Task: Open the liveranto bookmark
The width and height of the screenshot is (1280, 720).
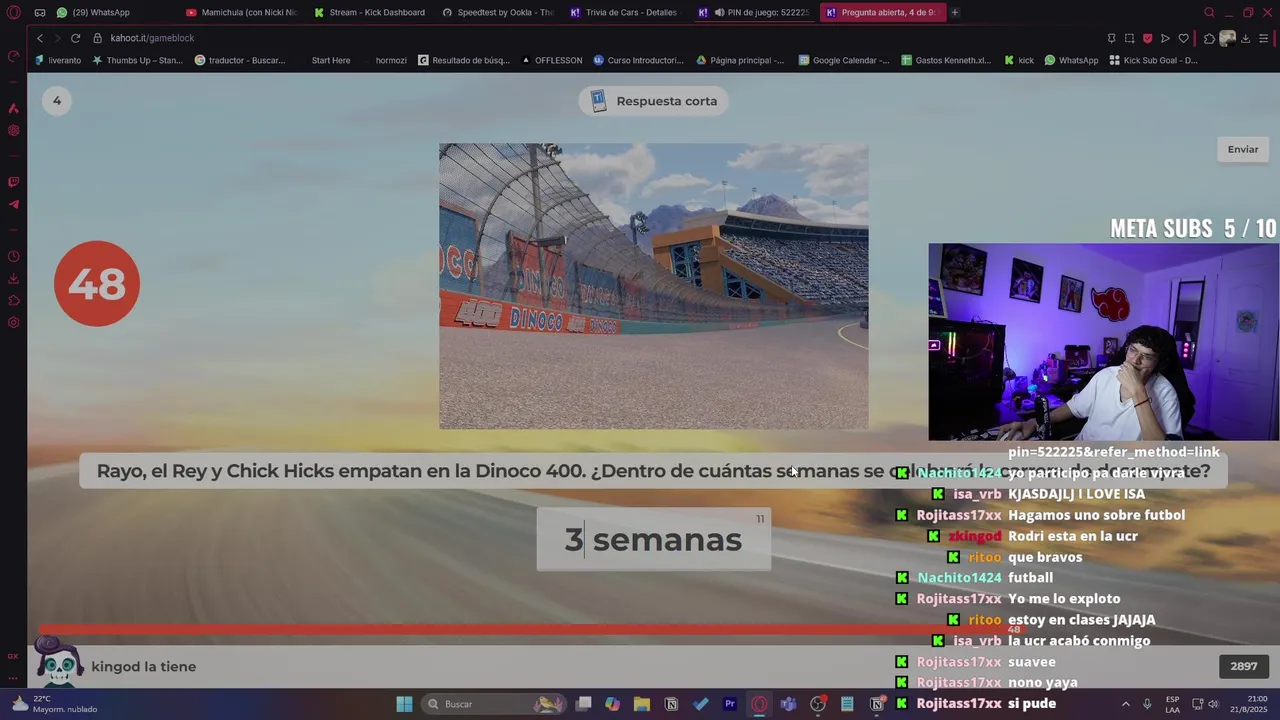Action: [x=58, y=60]
